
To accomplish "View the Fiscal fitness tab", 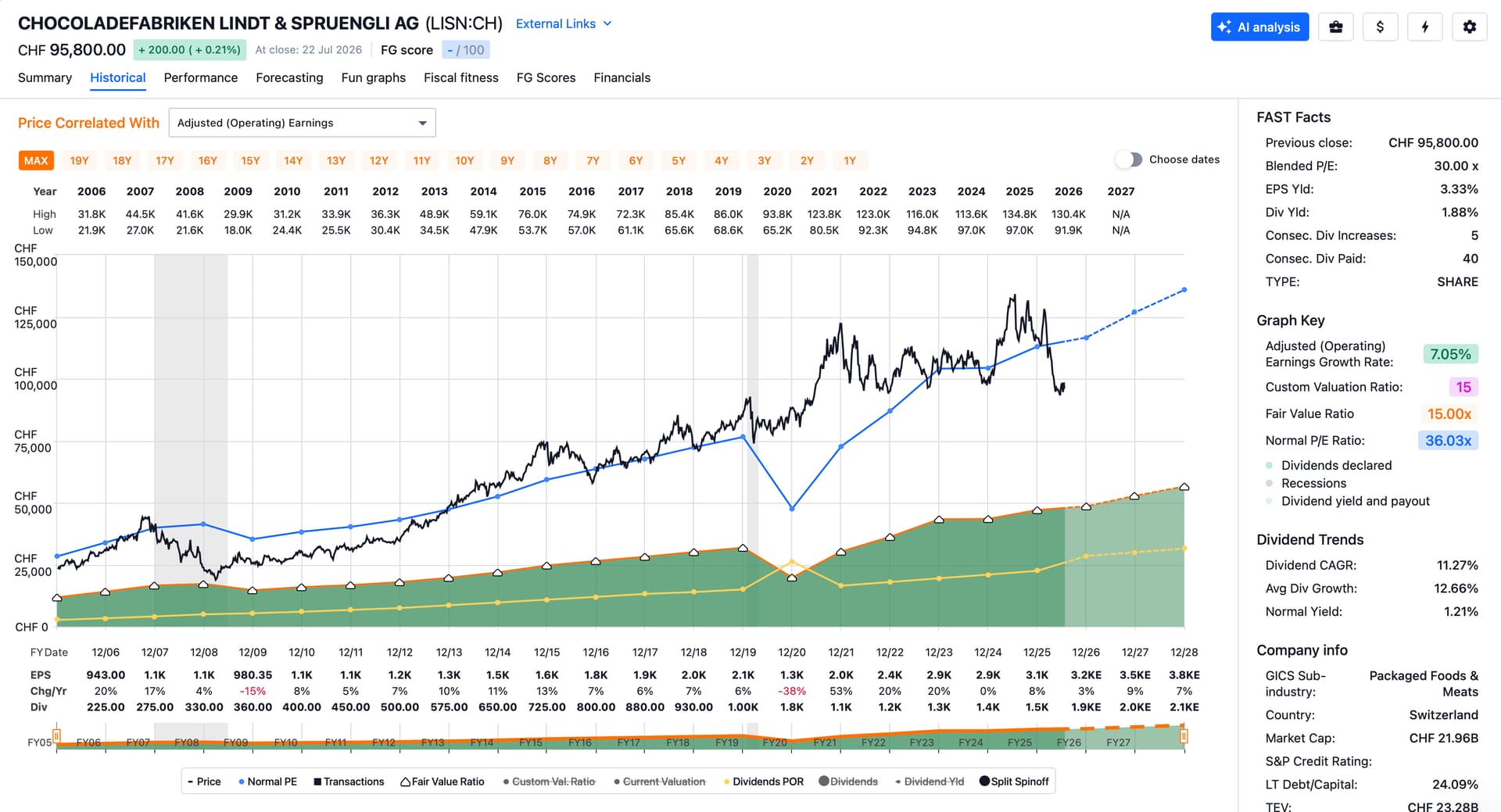I will (460, 77).
